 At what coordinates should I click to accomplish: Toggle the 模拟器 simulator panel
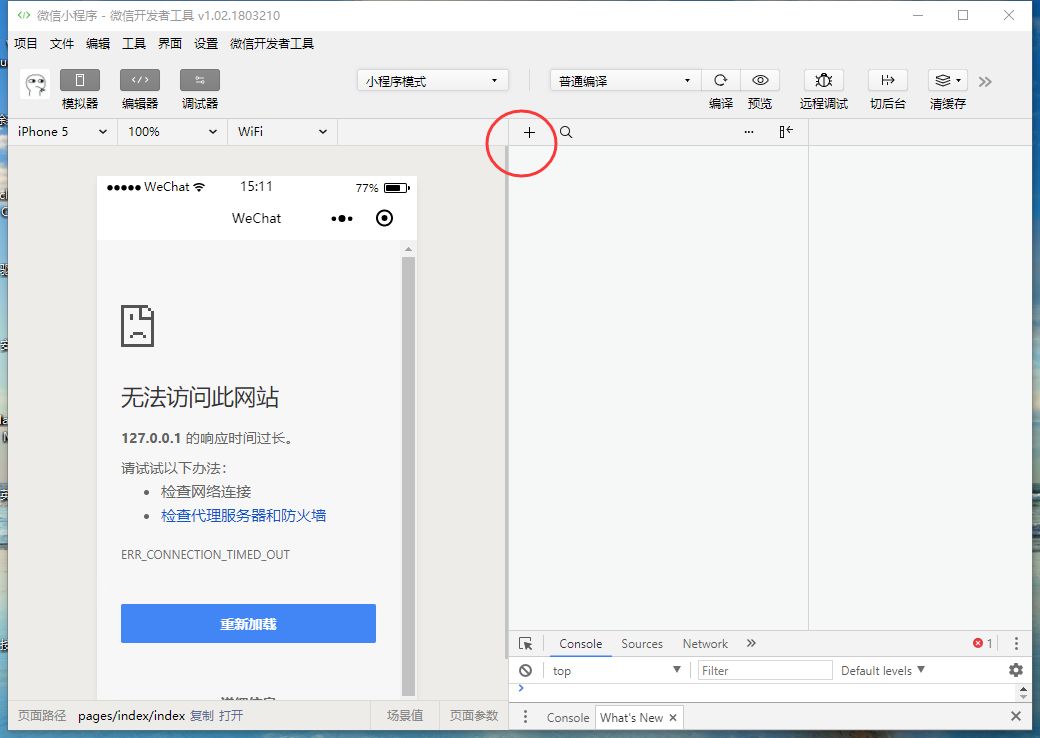click(80, 80)
